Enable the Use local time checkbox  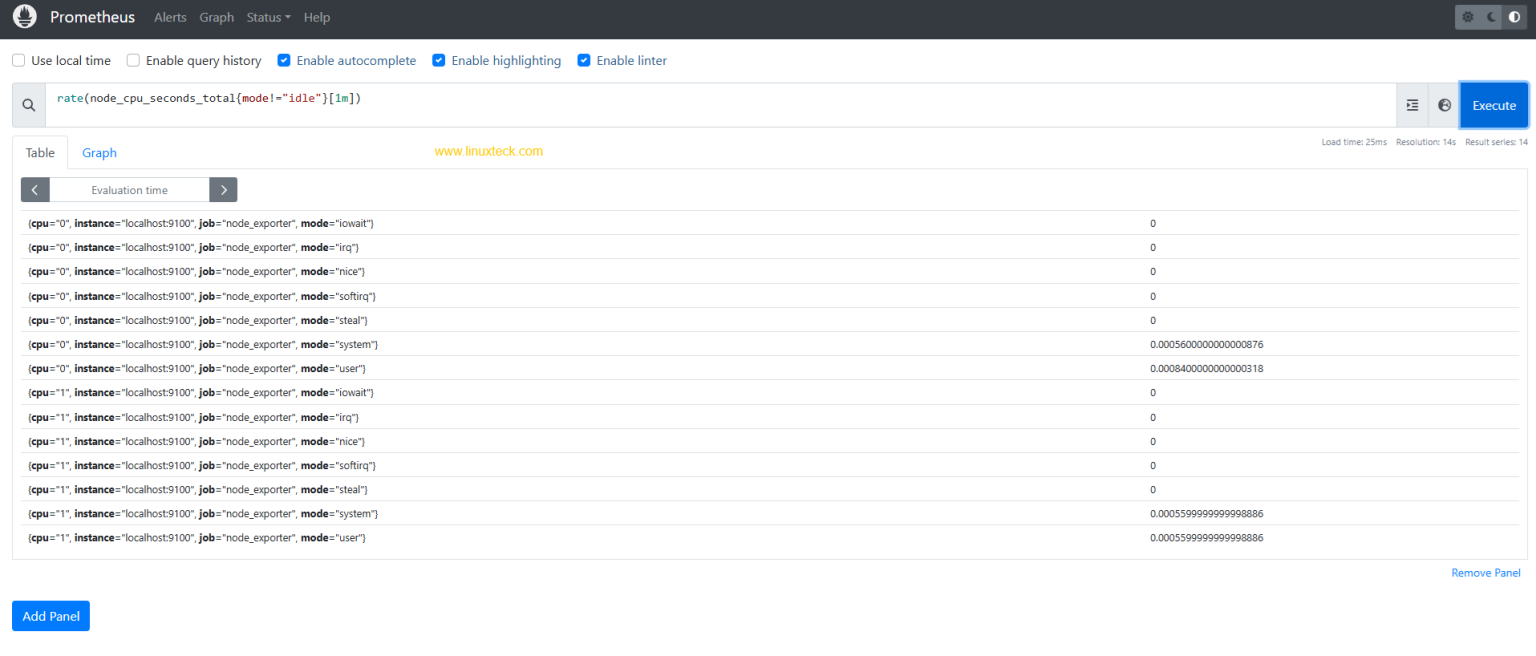click(19, 61)
